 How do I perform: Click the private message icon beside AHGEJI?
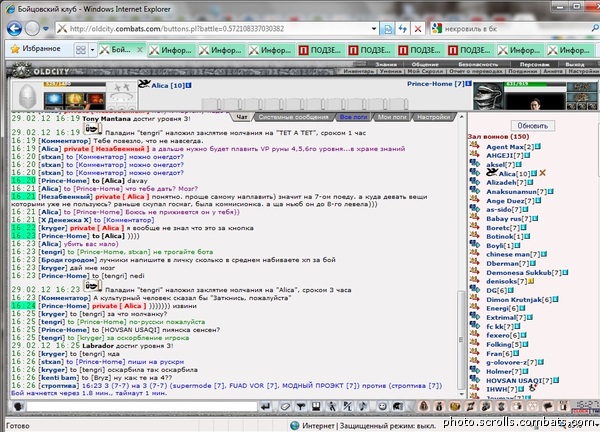(475, 154)
